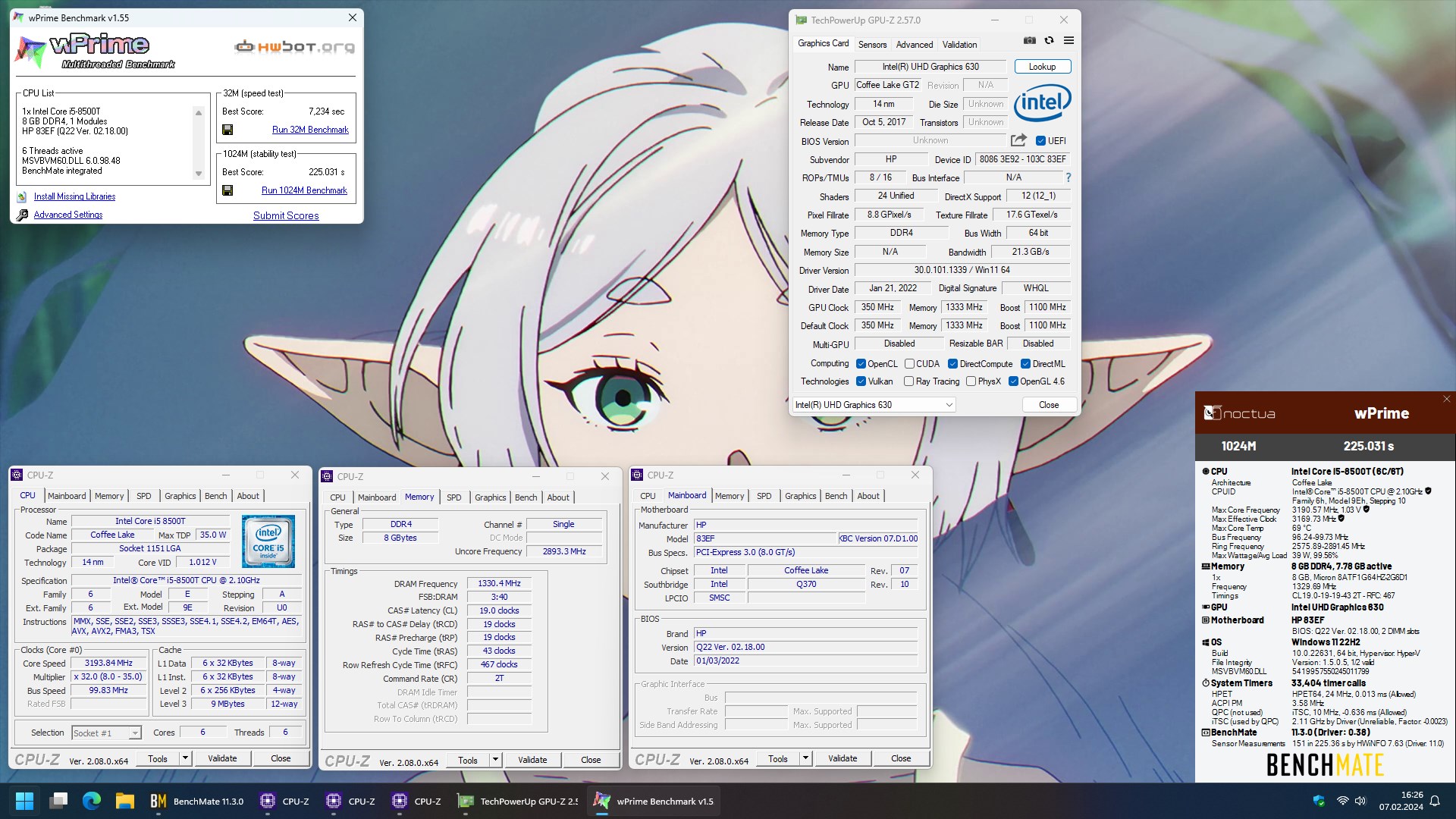Click the Windows Security tray icon
The height and width of the screenshot is (819, 1456).
coord(1319,801)
